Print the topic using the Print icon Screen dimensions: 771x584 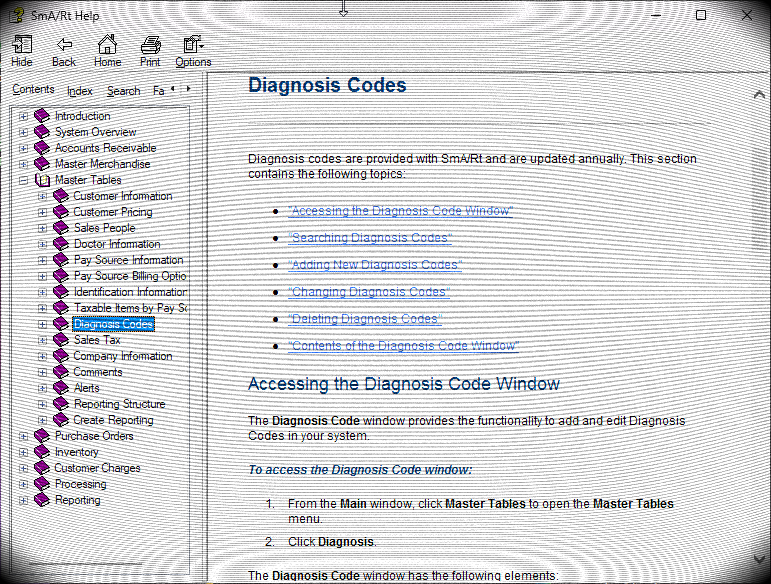[150, 45]
